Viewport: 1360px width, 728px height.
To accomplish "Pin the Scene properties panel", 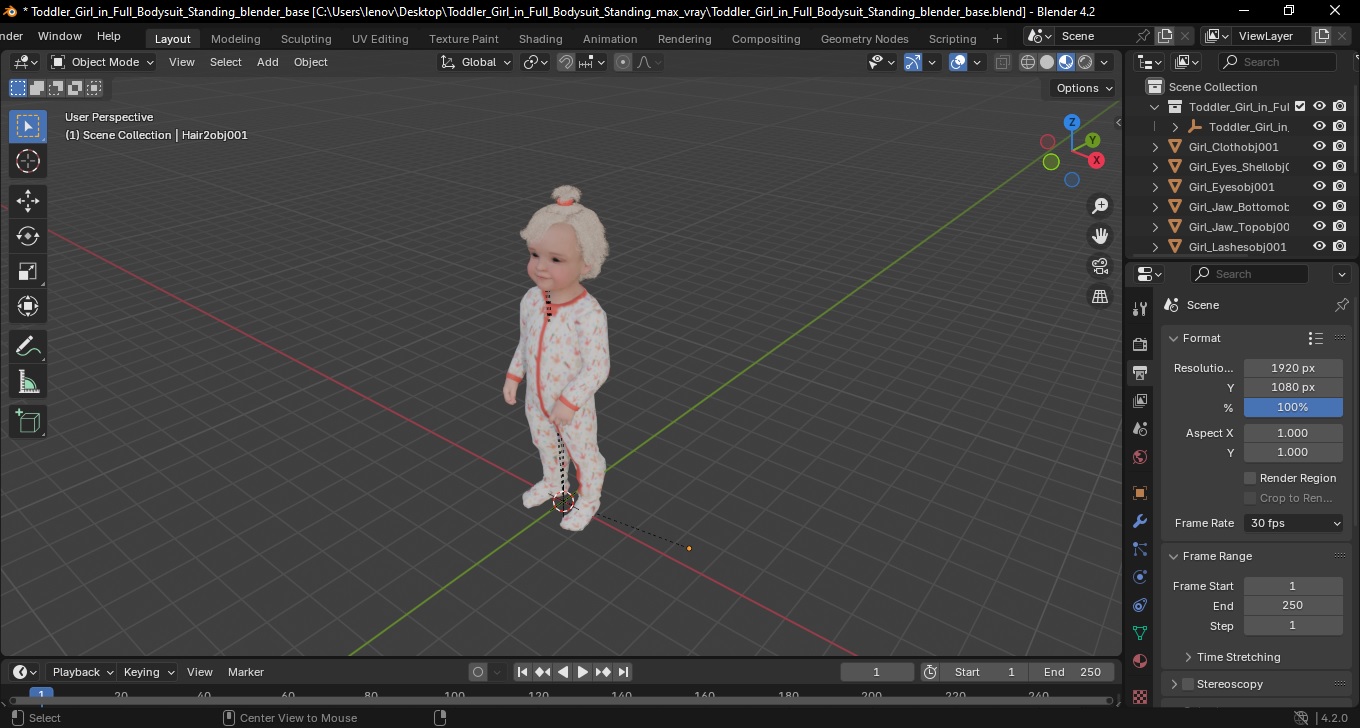I will click(x=1342, y=305).
